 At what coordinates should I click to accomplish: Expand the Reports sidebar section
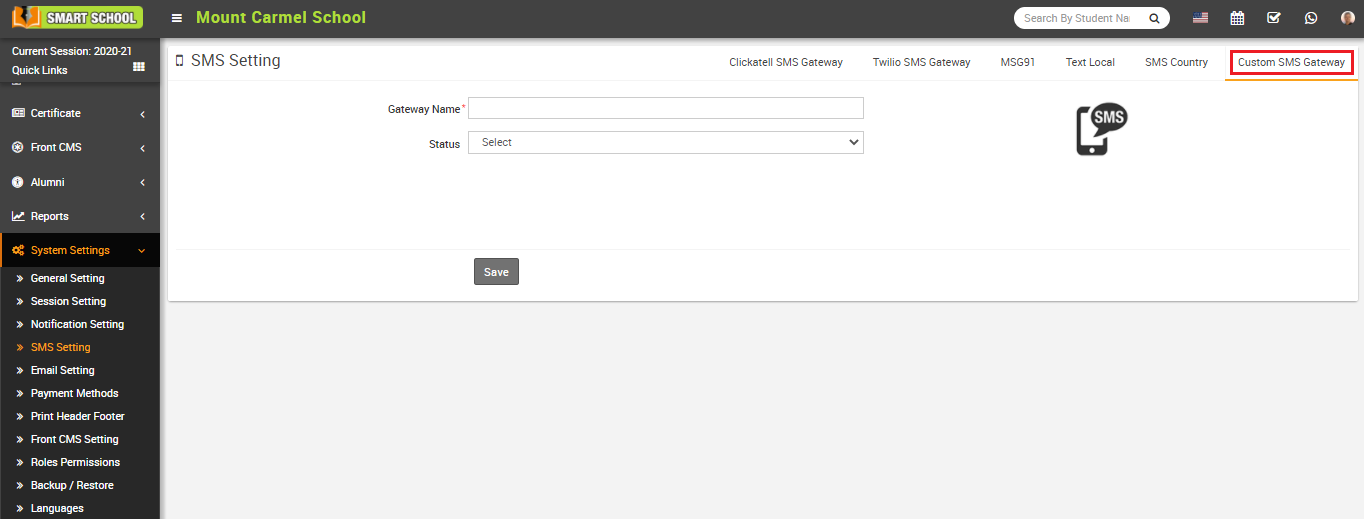tap(80, 216)
